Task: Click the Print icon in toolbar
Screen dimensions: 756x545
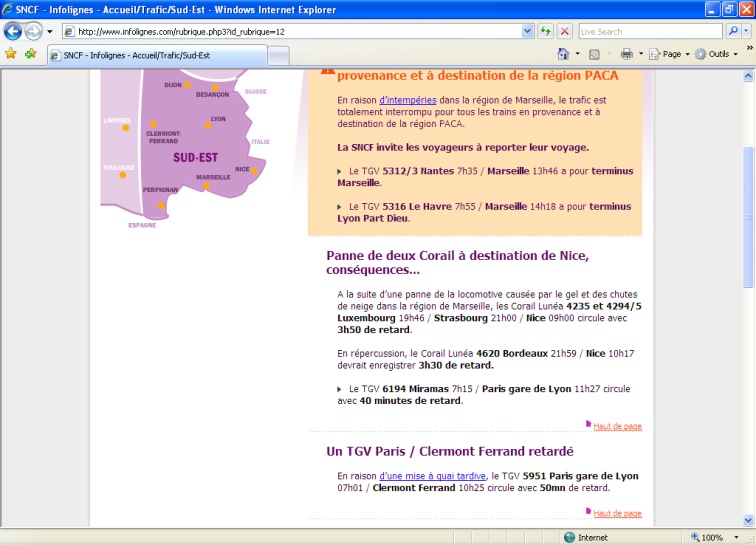Action: [x=626, y=54]
